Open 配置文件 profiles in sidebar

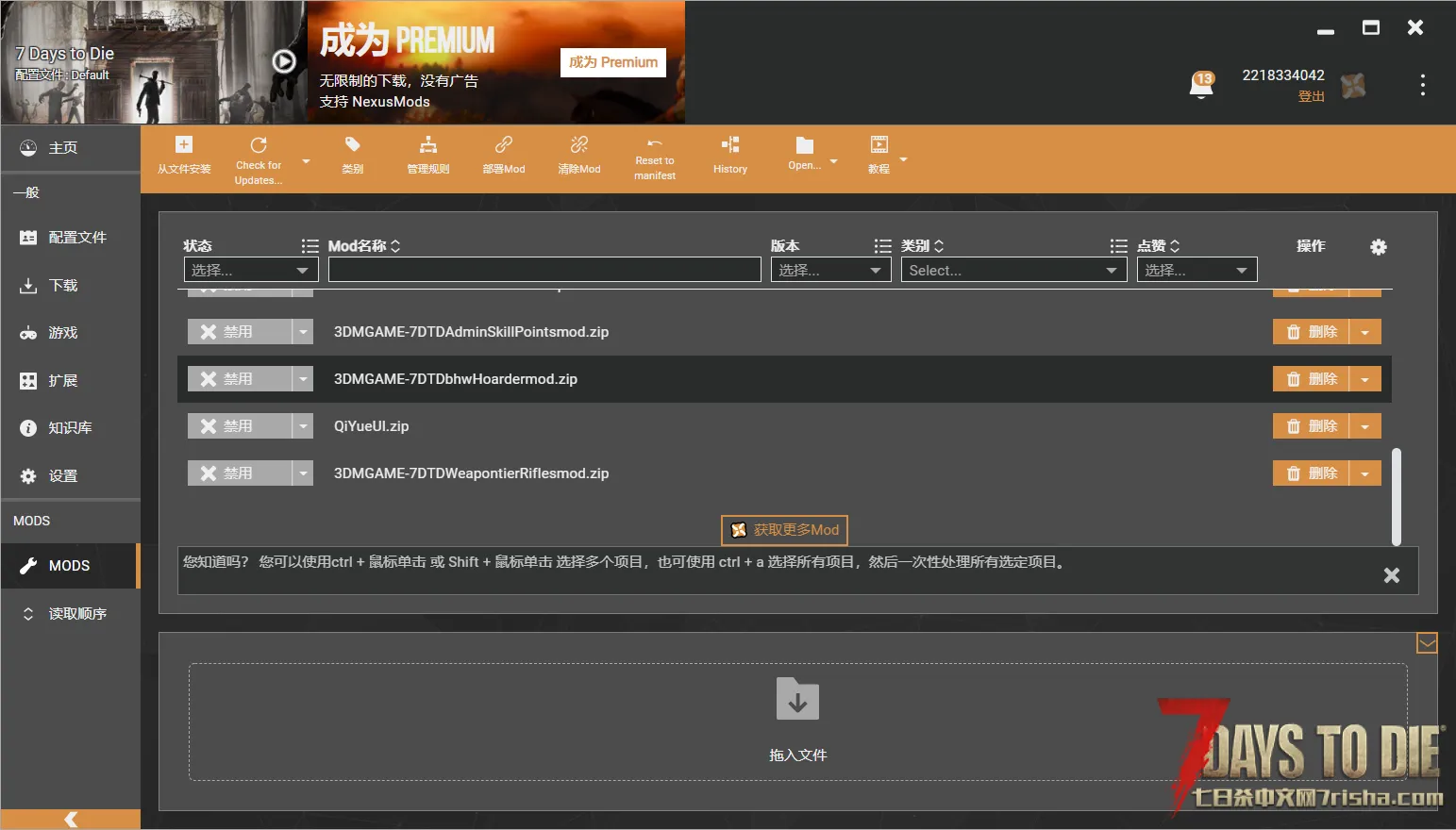[x=71, y=238]
